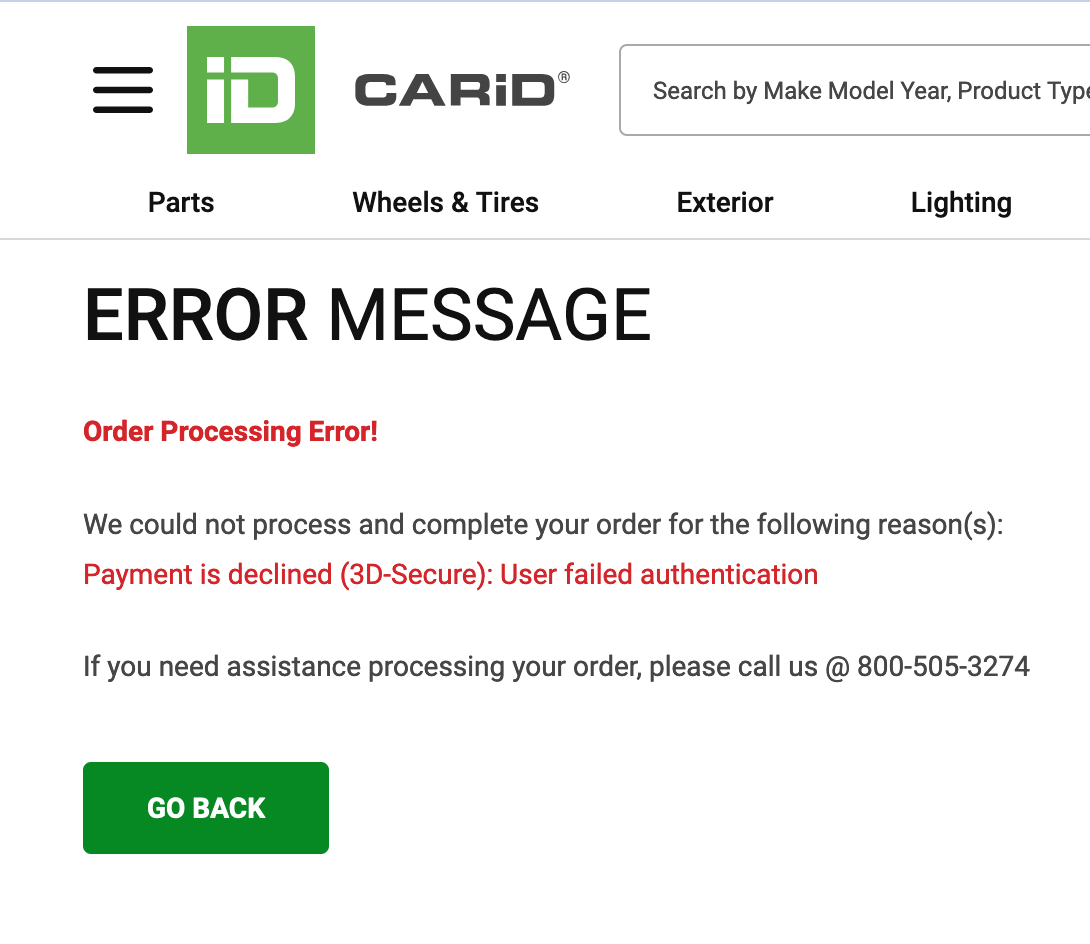Click the search box placeholder text
Viewport: 1090px width, 944px height.
tap(869, 90)
